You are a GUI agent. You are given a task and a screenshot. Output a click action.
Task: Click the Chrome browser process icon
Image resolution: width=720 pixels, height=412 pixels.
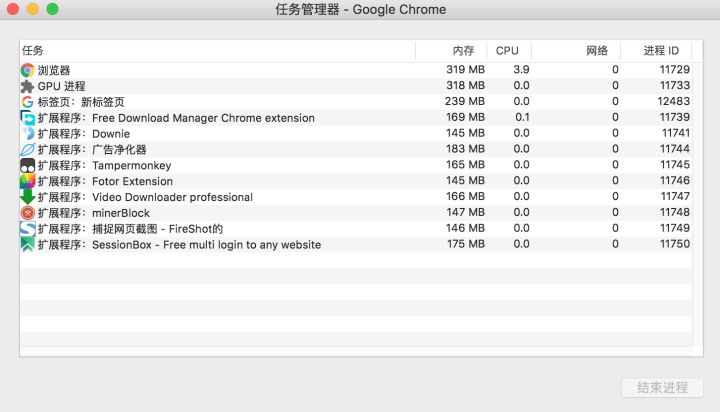(28, 70)
